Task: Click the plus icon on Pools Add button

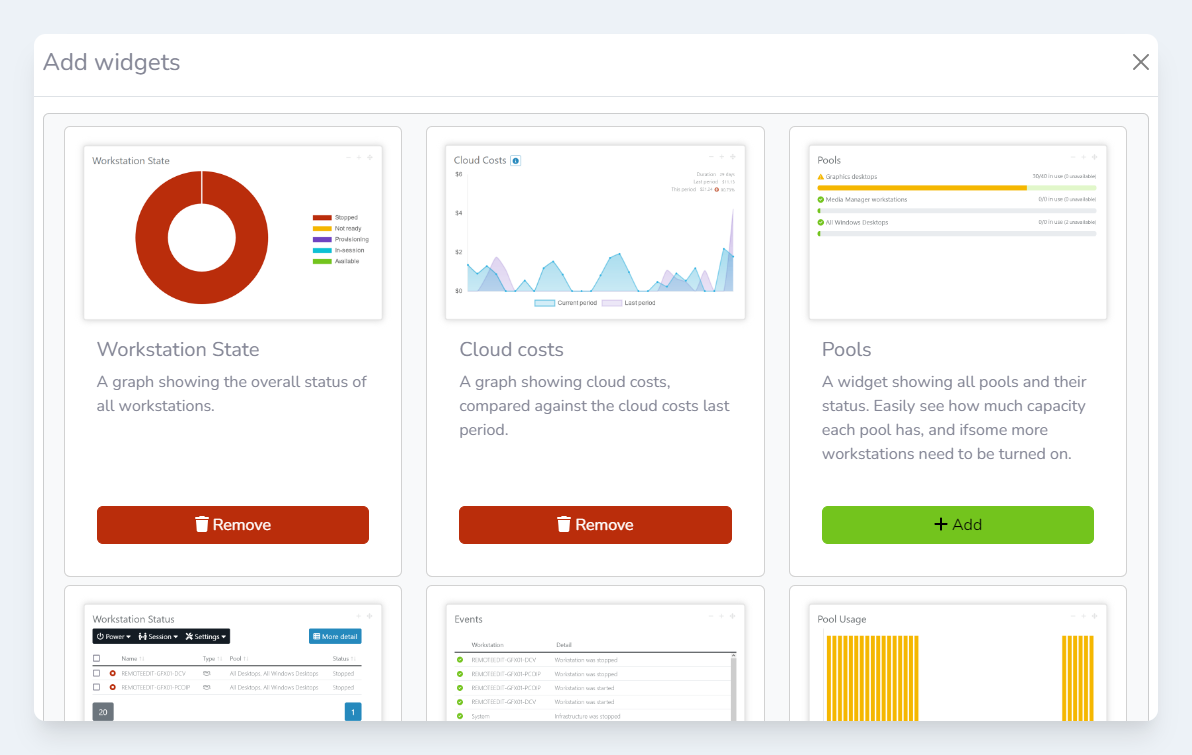Action: tap(940, 525)
